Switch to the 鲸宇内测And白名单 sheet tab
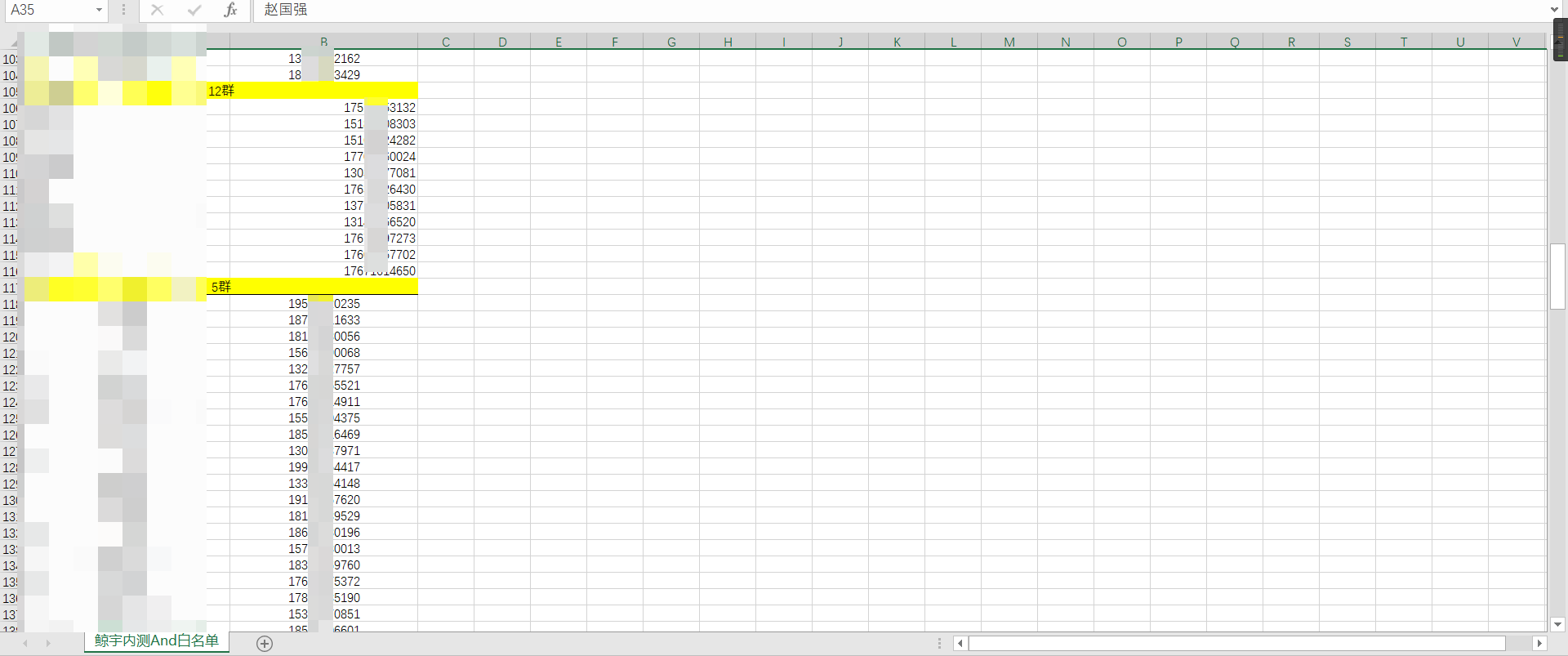 point(157,641)
